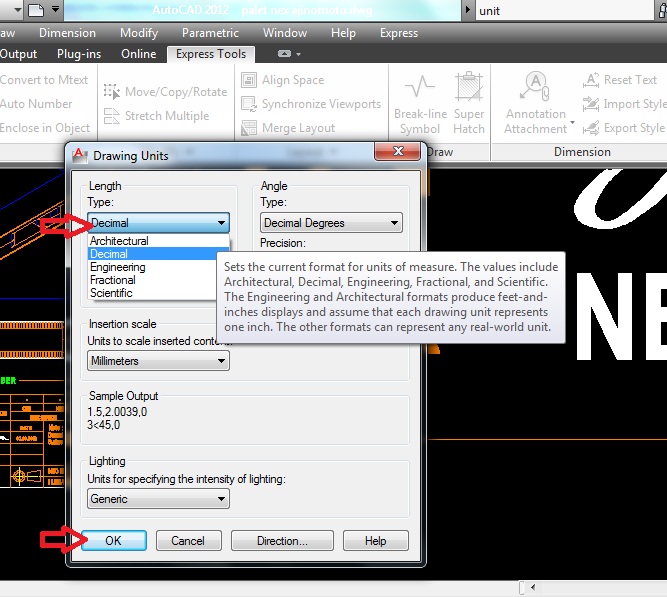Select the Stretch Multiple tool icon
Image resolution: width=667 pixels, height=597 pixels.
[x=112, y=116]
